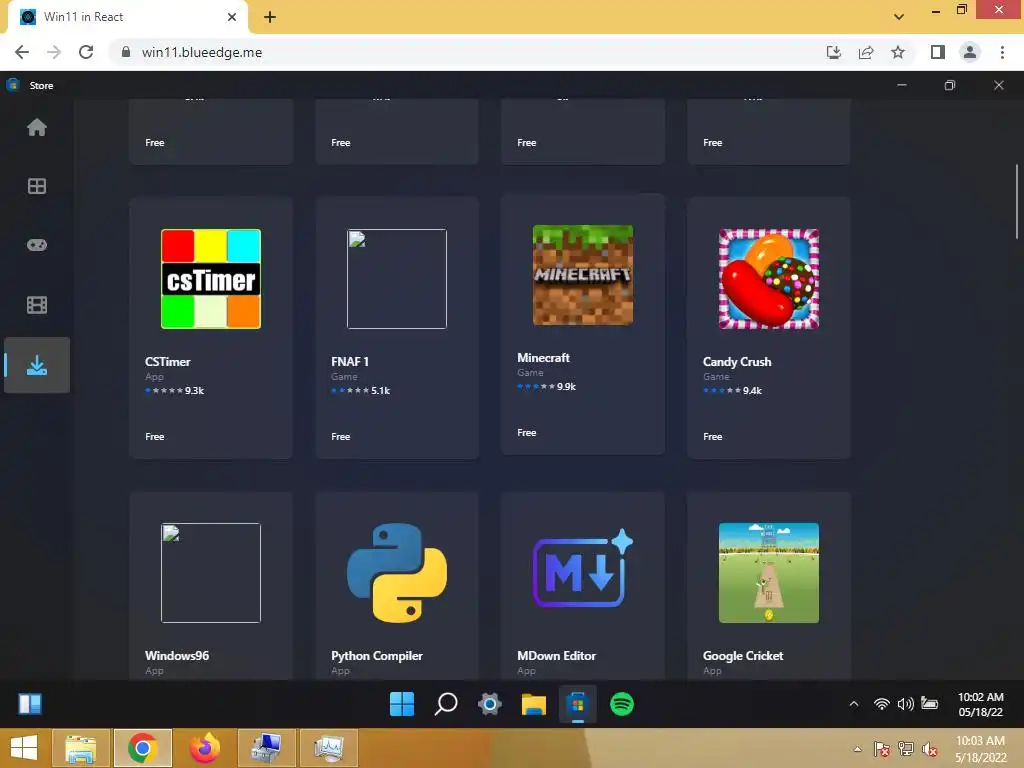Click the Chrome icon on host taskbar
The width and height of the screenshot is (1024, 768).
[142, 748]
